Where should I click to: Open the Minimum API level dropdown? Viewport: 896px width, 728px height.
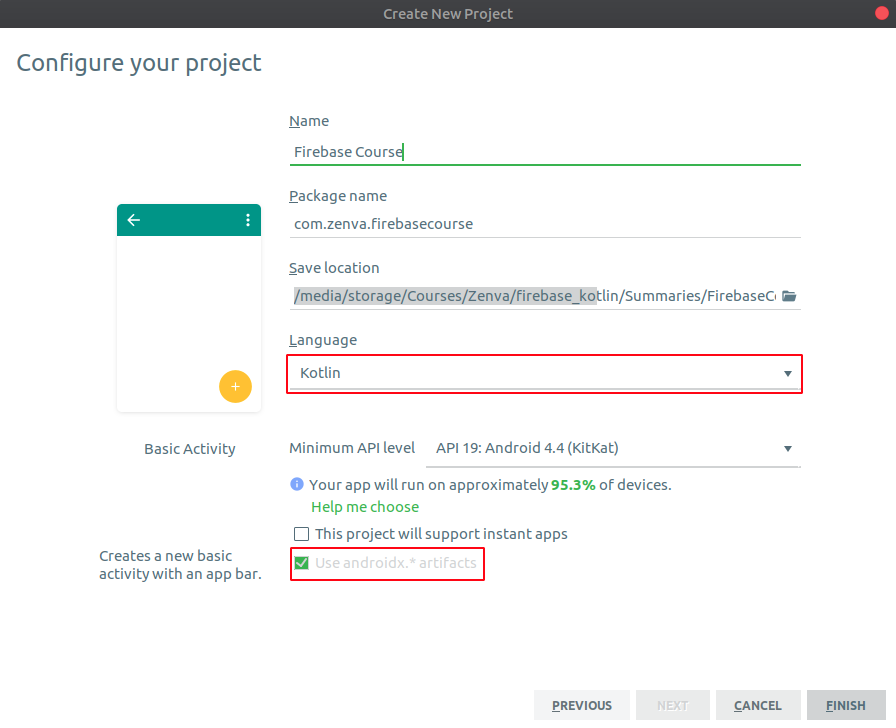coord(613,449)
